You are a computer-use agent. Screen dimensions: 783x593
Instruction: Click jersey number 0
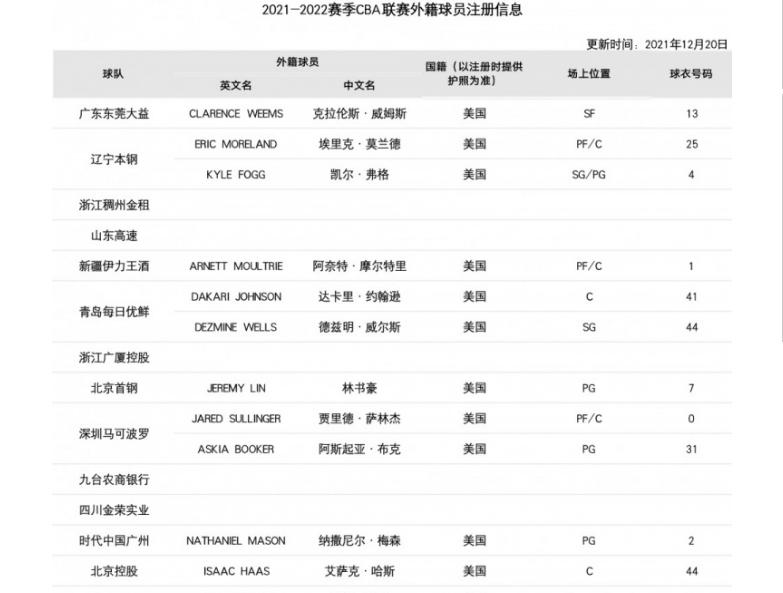(x=691, y=418)
